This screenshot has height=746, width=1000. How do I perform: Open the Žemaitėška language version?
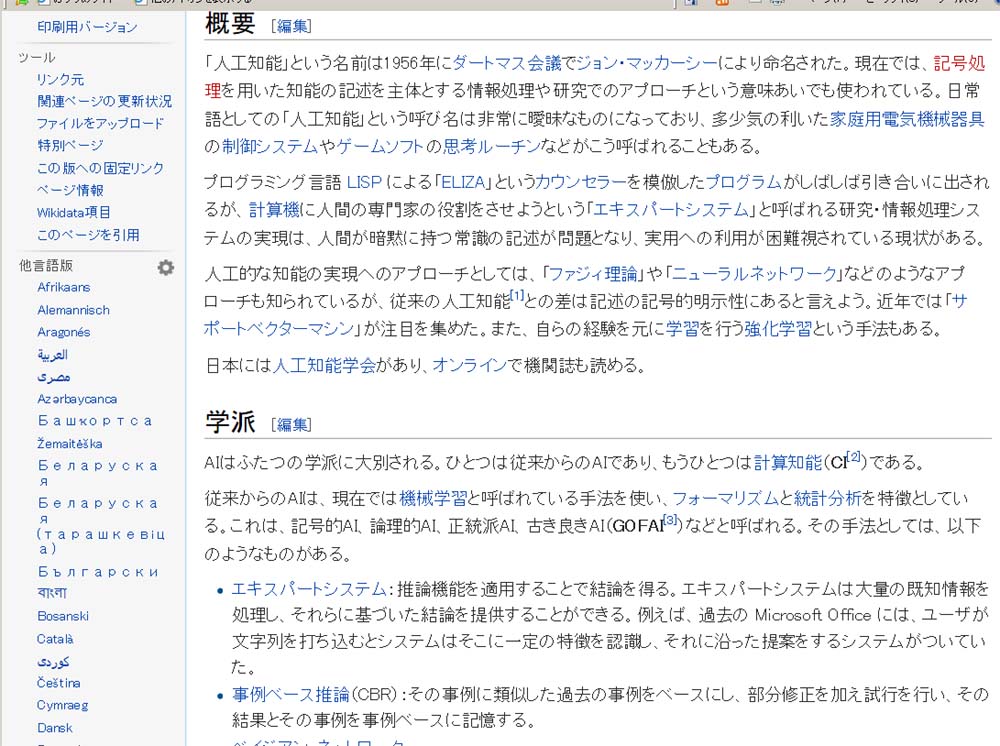tap(70, 444)
